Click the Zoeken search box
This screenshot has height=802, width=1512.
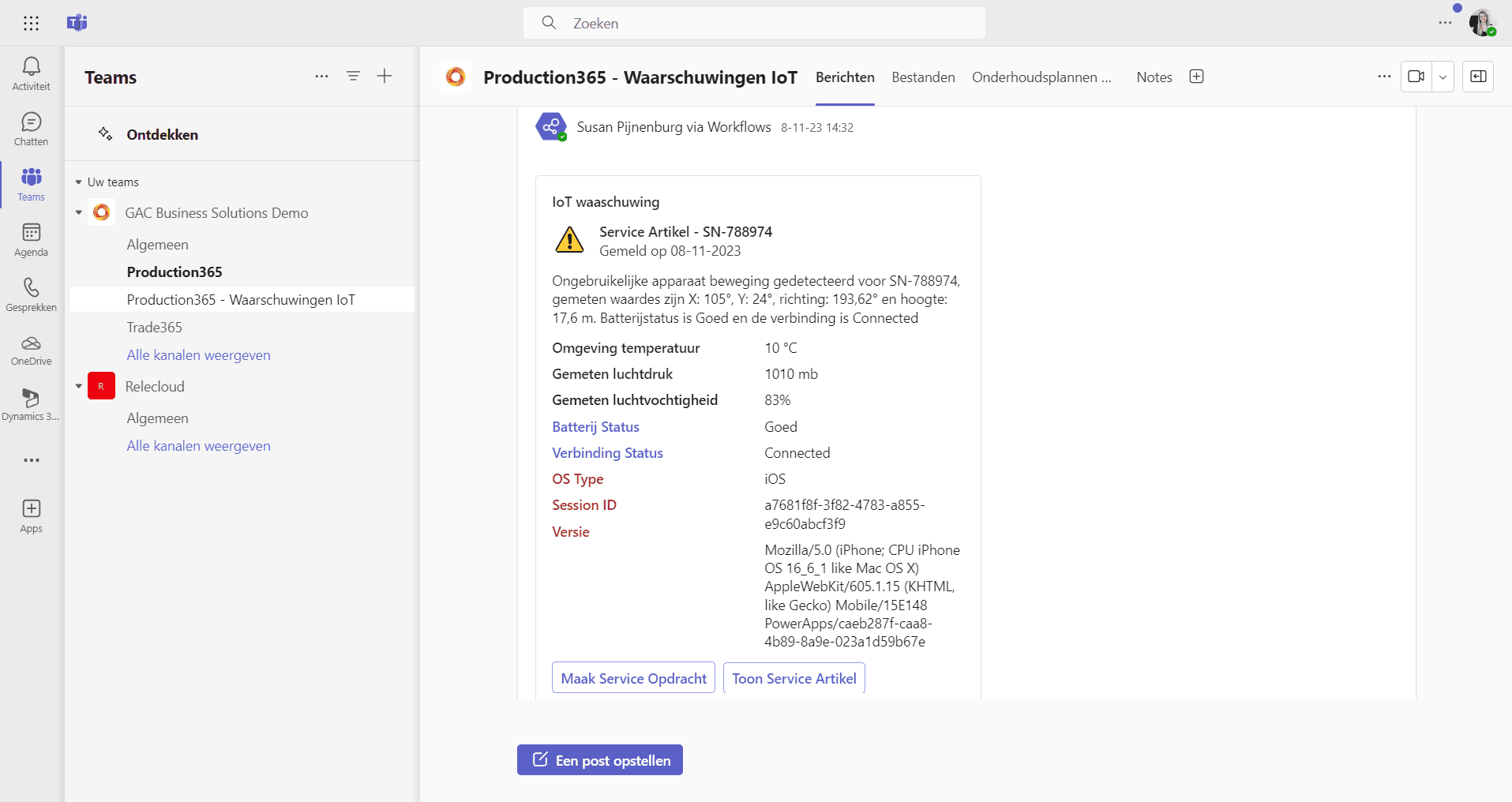click(x=754, y=23)
